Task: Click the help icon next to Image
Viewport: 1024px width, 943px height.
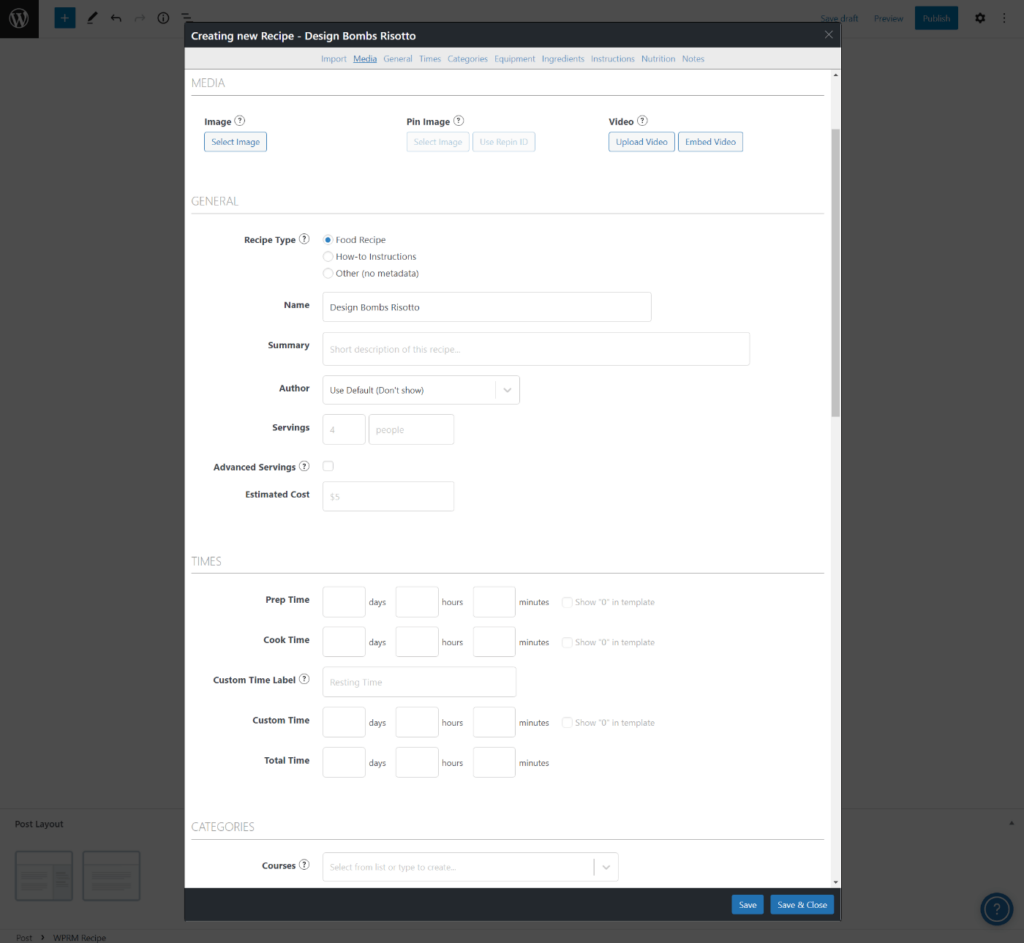Action: (240, 121)
